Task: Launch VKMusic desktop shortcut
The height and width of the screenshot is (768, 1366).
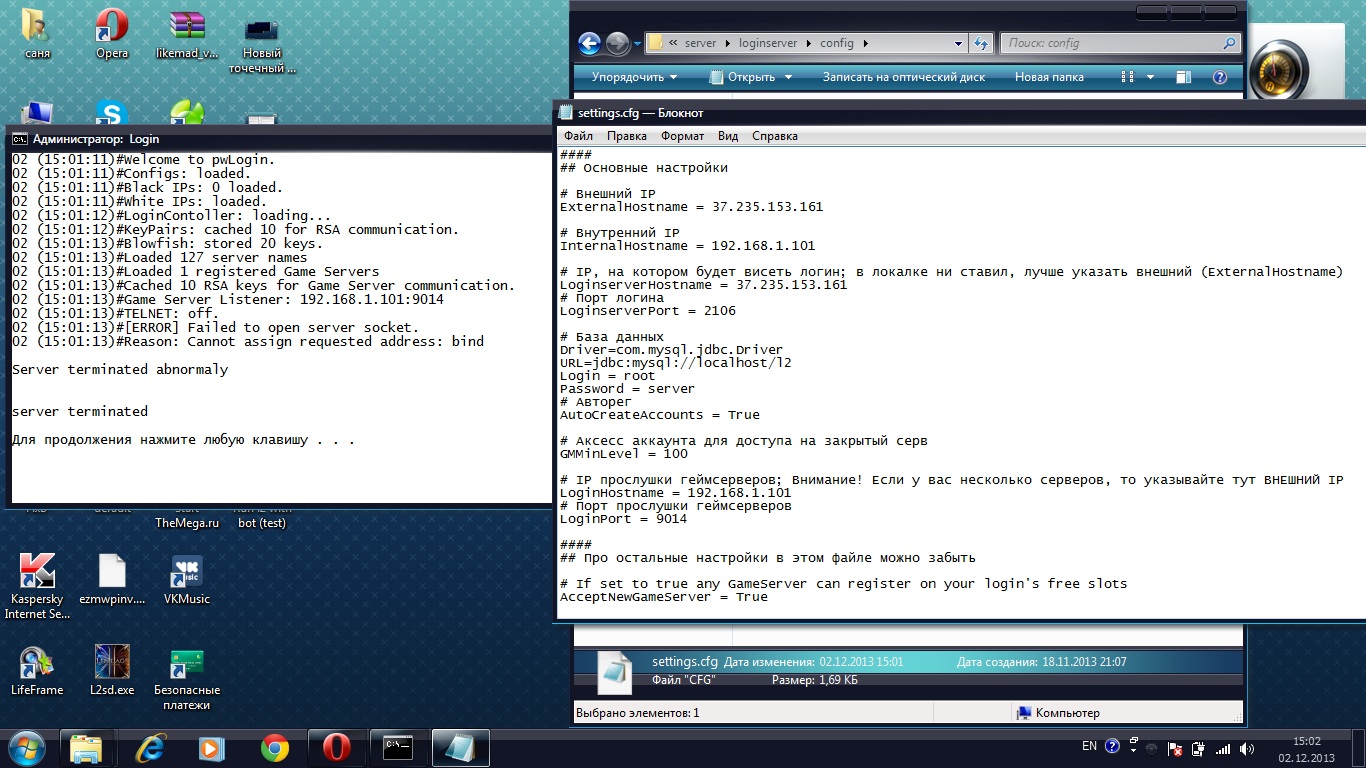Action: pos(187,580)
